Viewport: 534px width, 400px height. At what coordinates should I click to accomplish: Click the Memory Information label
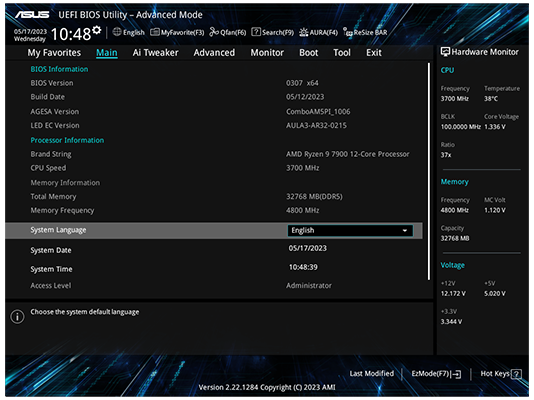(65, 183)
